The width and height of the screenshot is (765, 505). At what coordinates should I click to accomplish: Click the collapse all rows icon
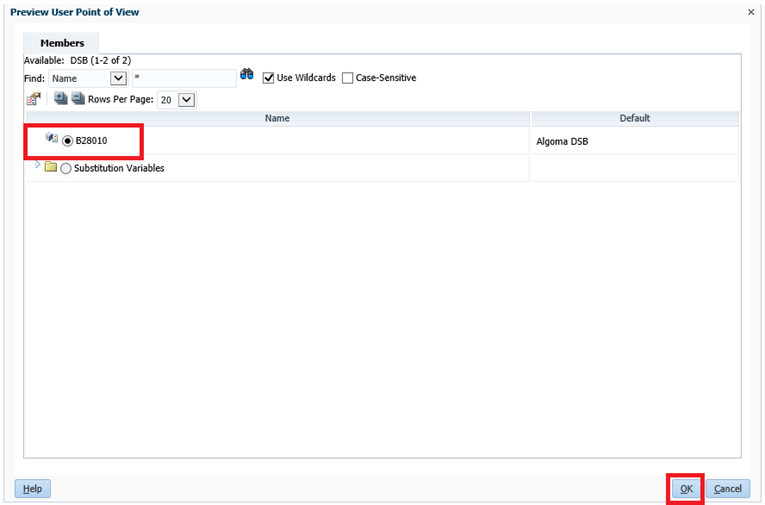(78, 99)
